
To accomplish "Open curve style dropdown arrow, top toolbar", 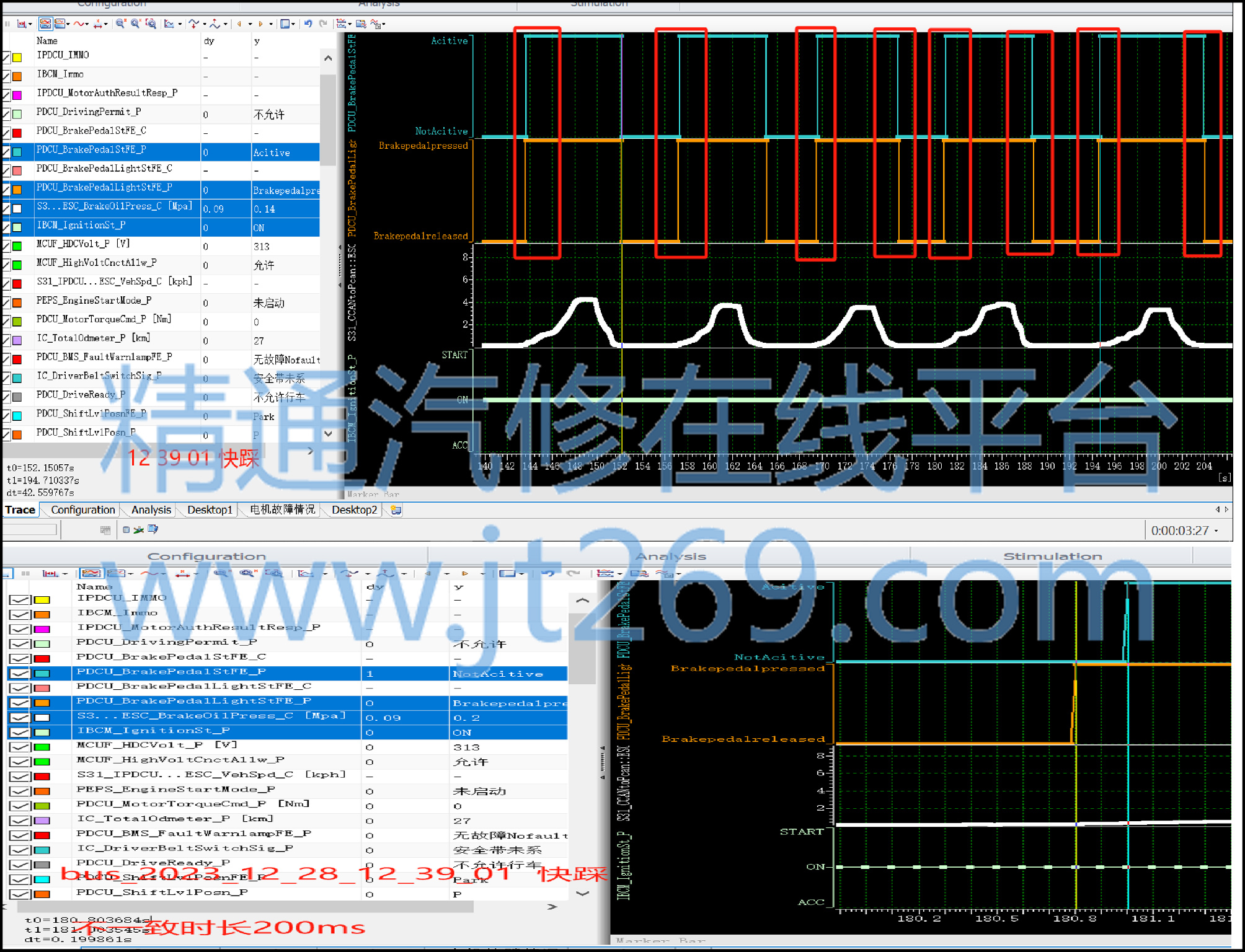I will [87, 24].
